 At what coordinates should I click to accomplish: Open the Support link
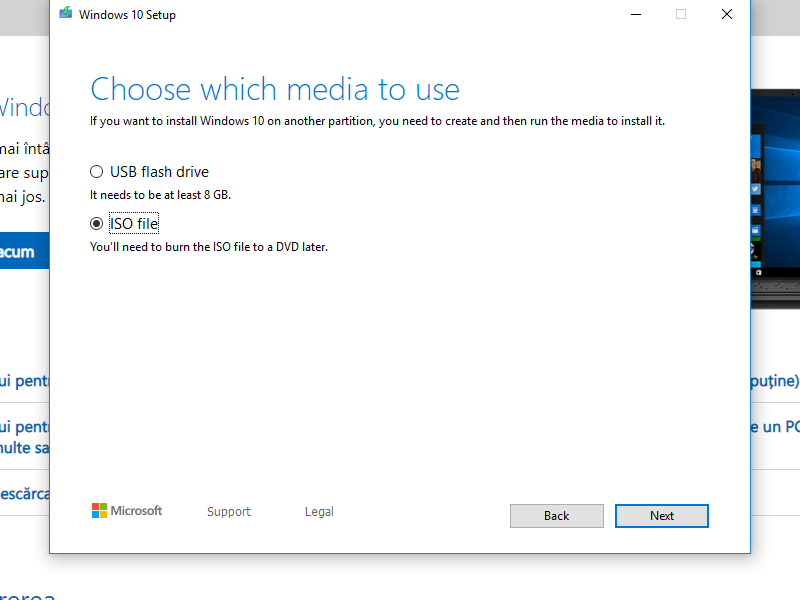coord(228,511)
